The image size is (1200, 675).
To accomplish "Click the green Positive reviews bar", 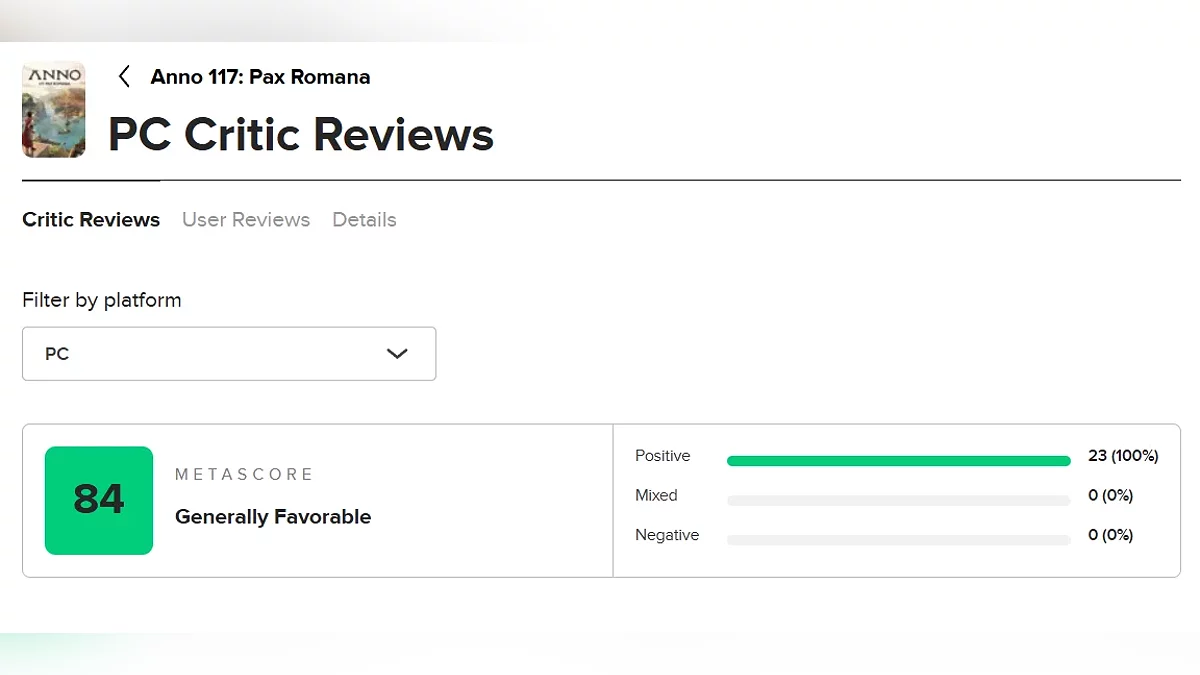I will point(898,461).
